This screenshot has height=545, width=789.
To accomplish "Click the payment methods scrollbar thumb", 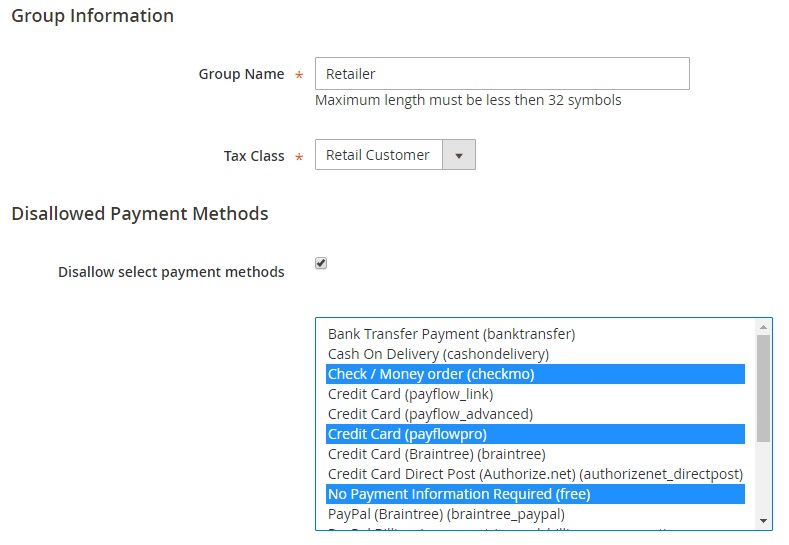I will tap(764, 388).
